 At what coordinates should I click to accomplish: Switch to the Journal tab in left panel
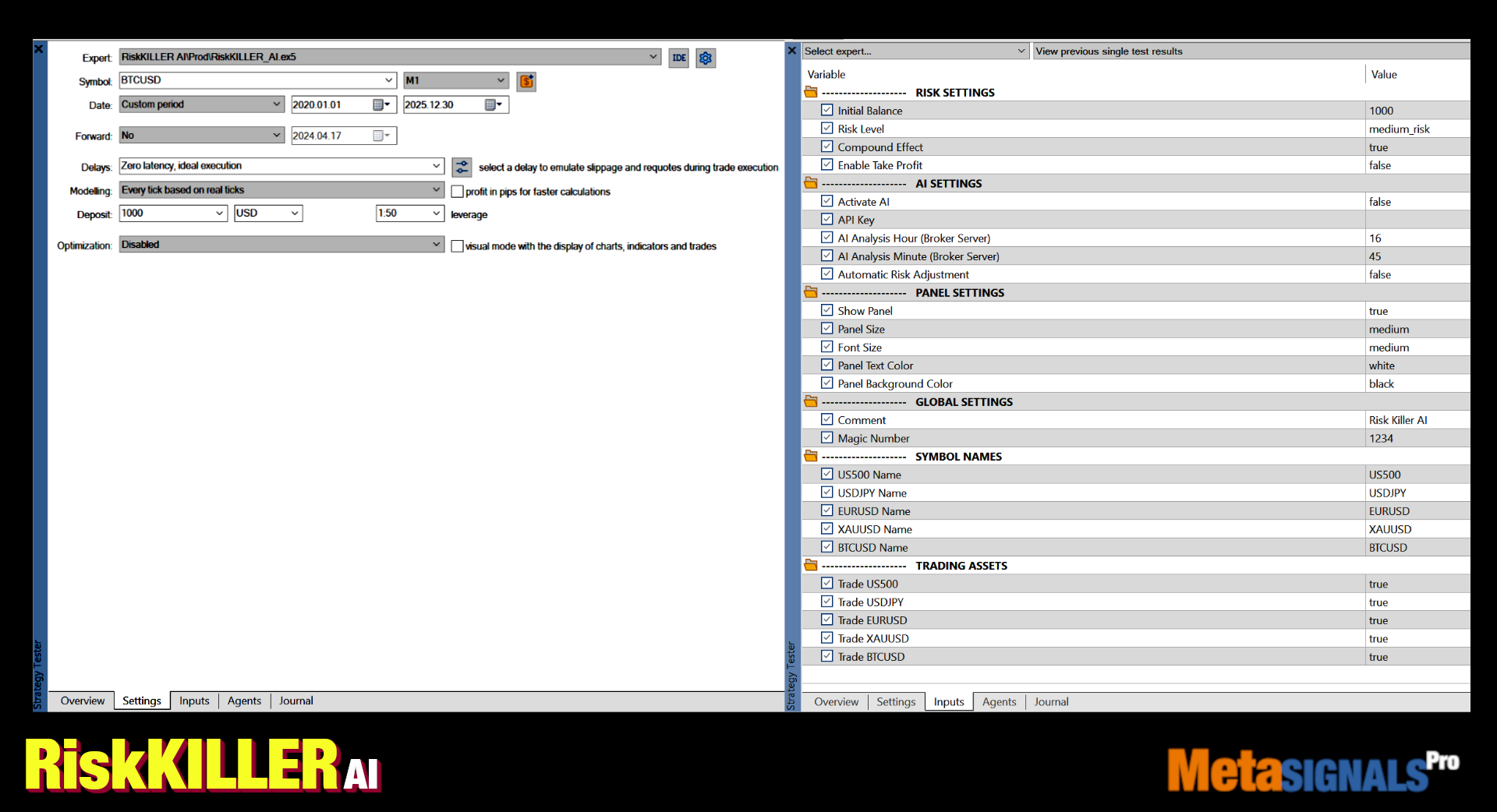point(296,701)
